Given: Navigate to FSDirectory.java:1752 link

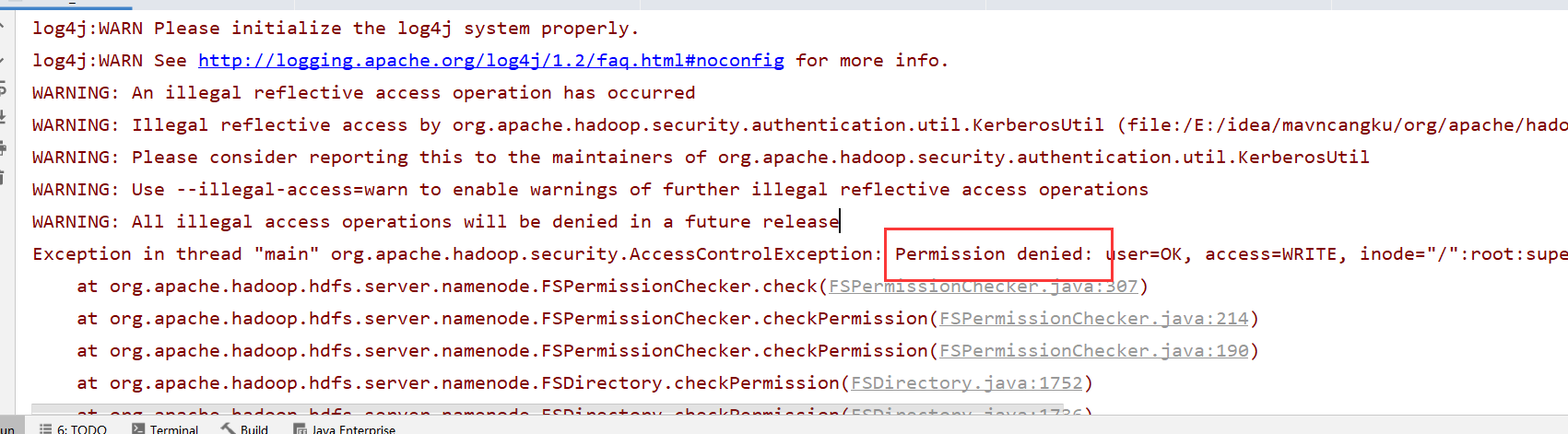Looking at the screenshot, I should [966, 383].
